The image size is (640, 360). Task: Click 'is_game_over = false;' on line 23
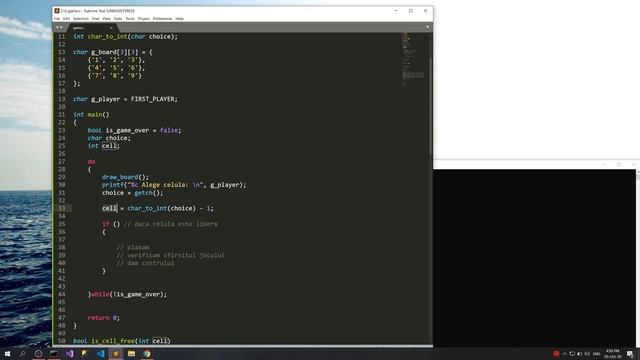143,130
